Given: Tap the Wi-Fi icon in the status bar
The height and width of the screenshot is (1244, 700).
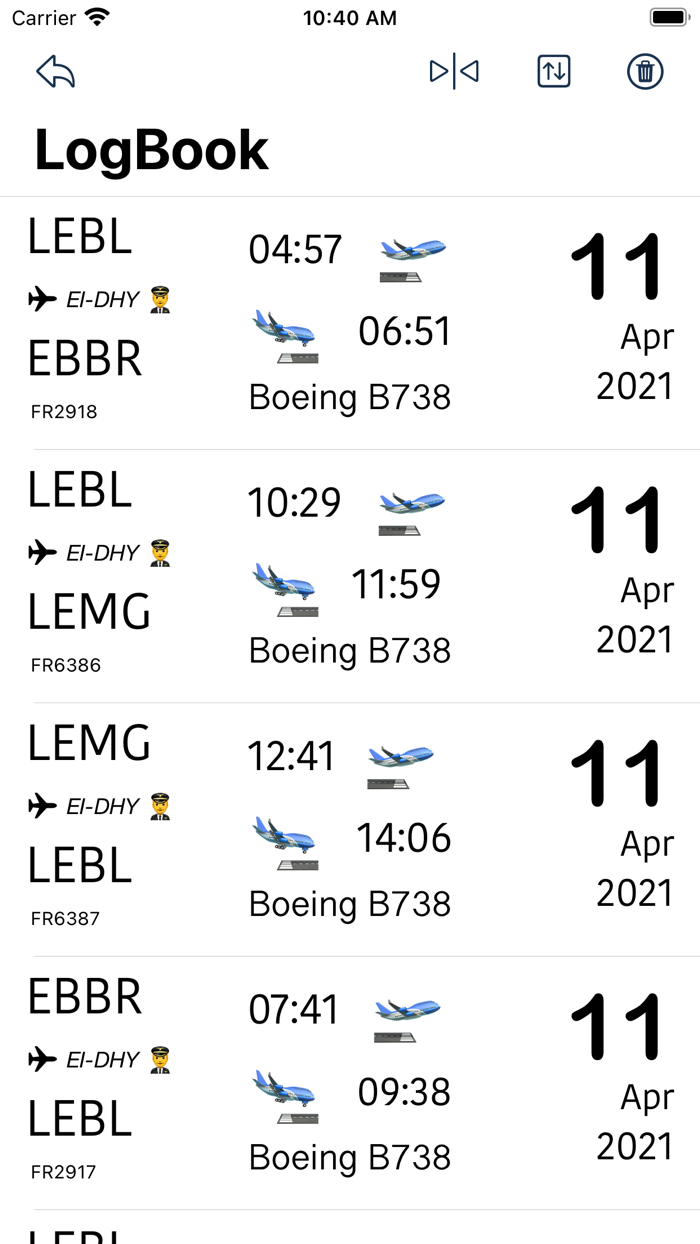Looking at the screenshot, I should [x=93, y=16].
